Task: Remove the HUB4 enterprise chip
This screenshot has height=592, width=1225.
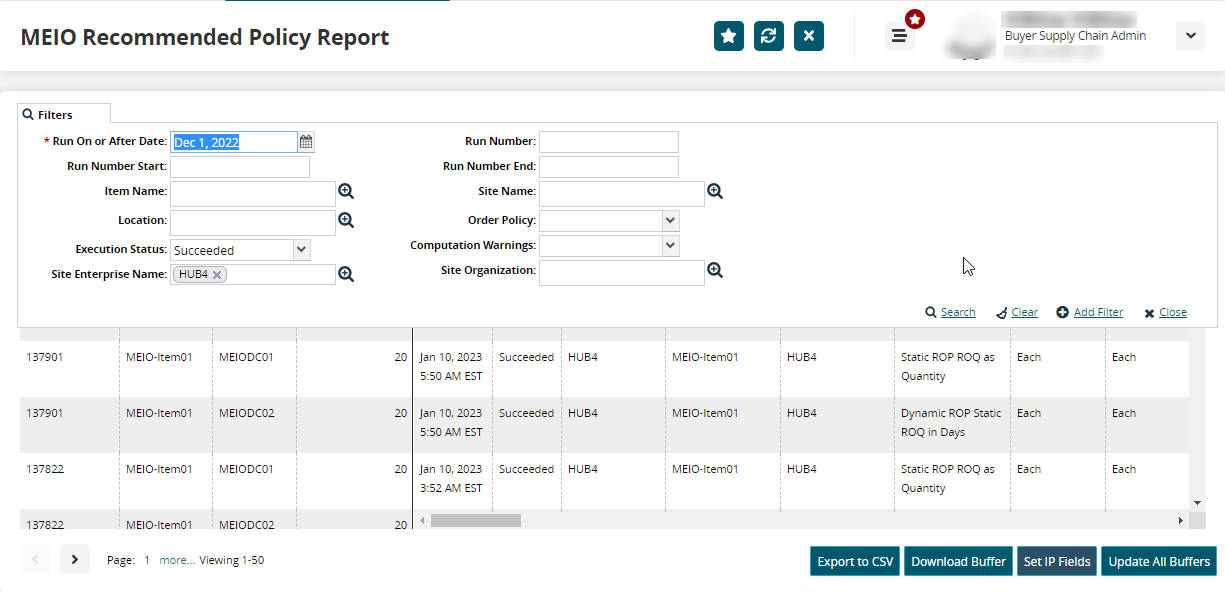Action: coord(217,275)
